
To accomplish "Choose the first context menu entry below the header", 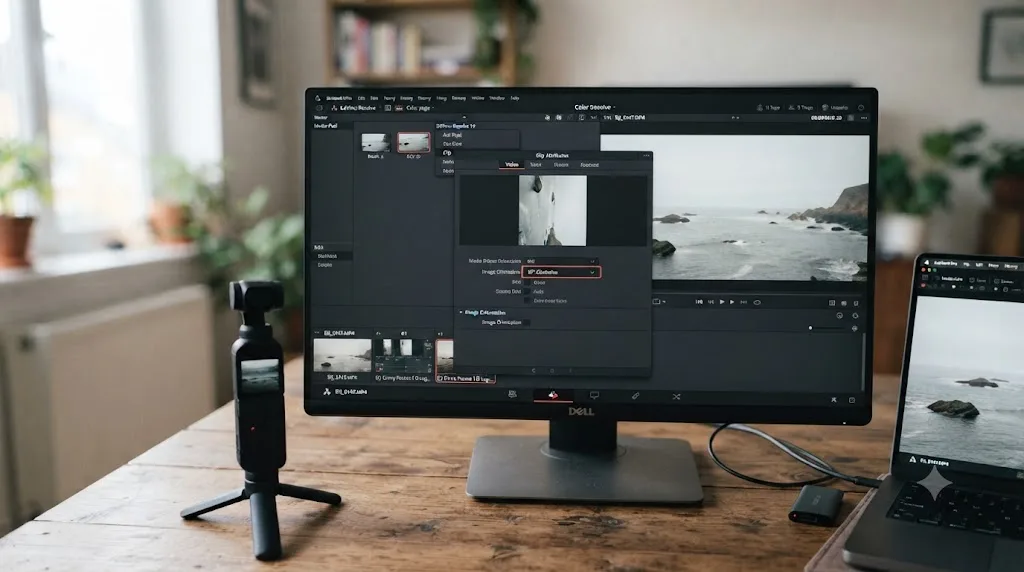I will 452,135.
